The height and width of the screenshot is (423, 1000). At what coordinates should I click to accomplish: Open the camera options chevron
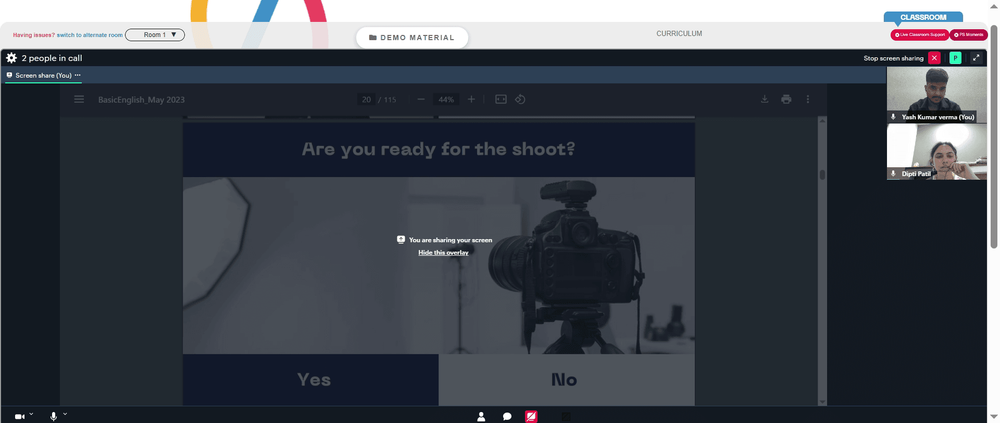31,415
